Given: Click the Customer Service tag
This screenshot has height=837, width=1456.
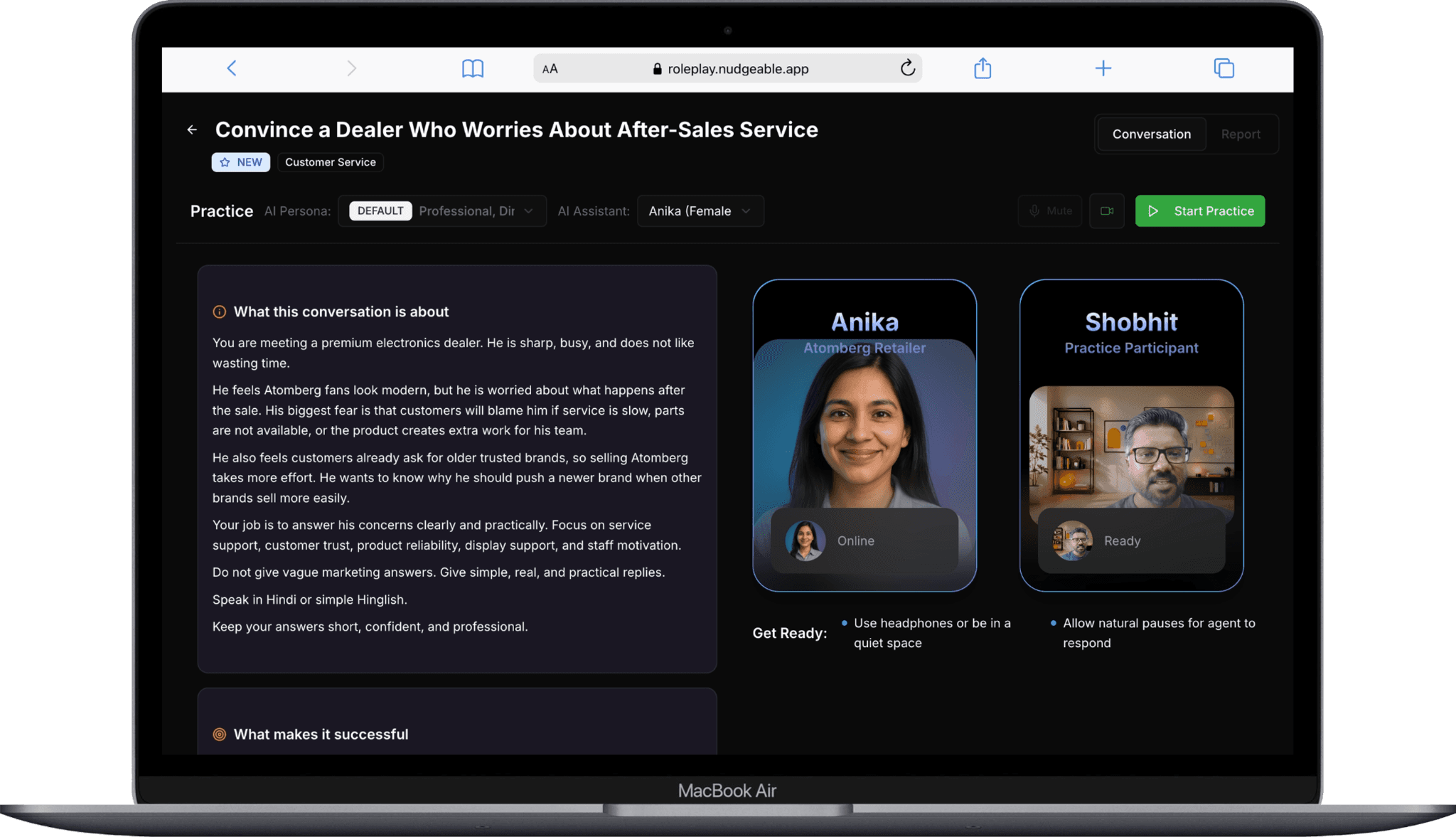Looking at the screenshot, I should tap(331, 162).
